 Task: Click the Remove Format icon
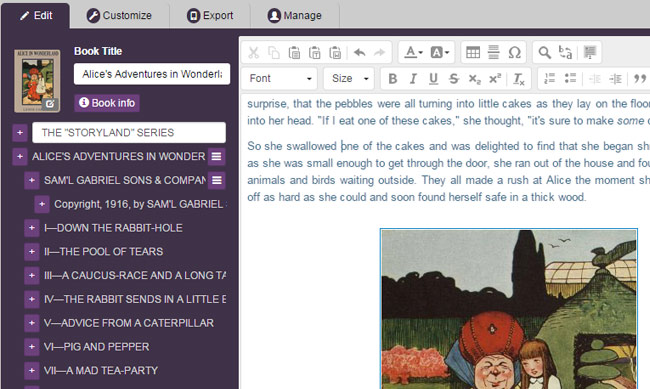click(x=519, y=78)
